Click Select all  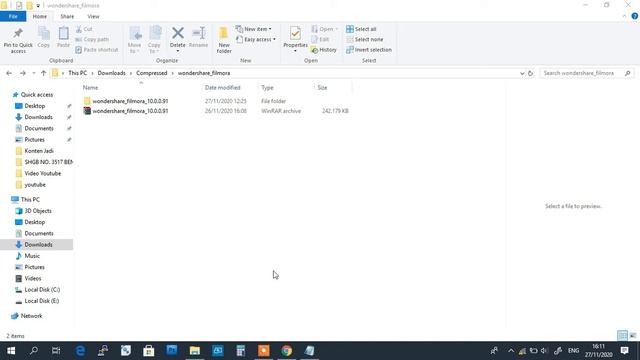tap(361, 29)
